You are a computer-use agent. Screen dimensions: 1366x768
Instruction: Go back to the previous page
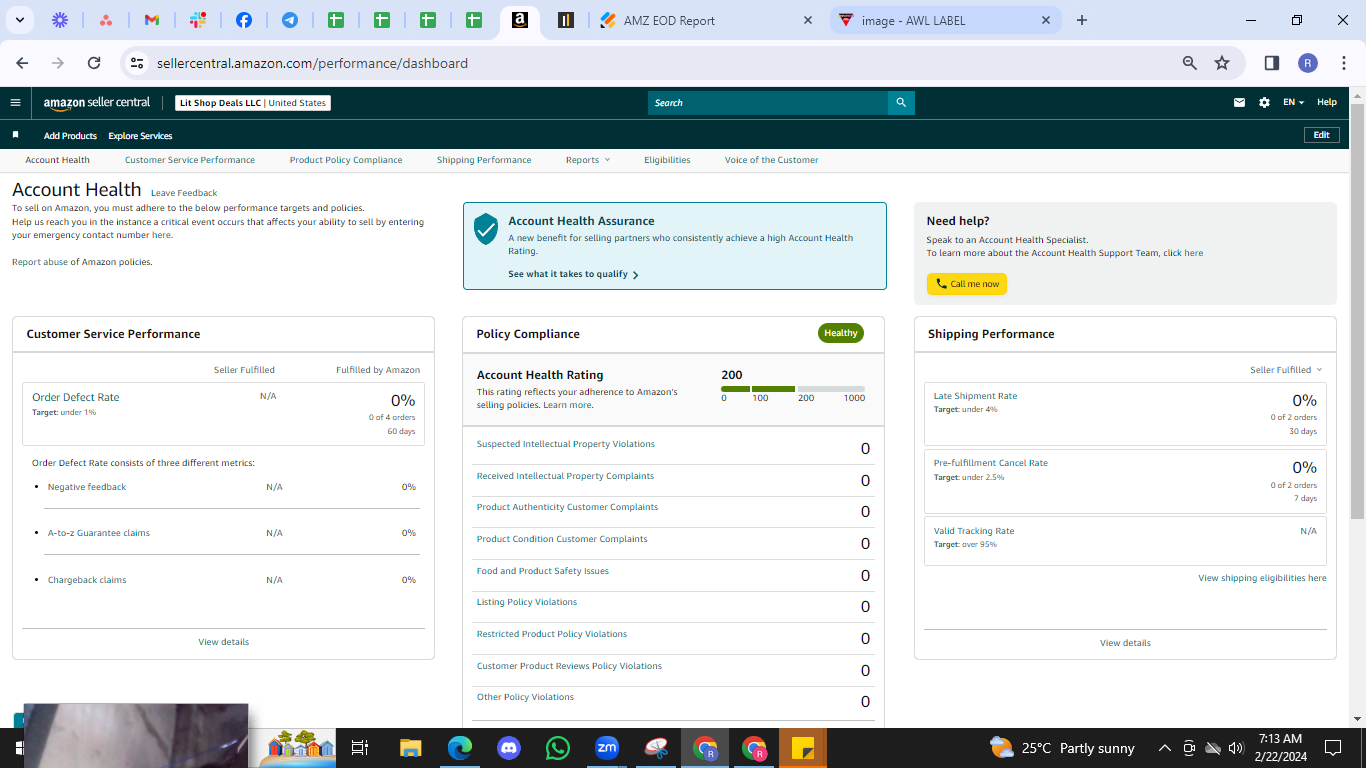tap(22, 63)
